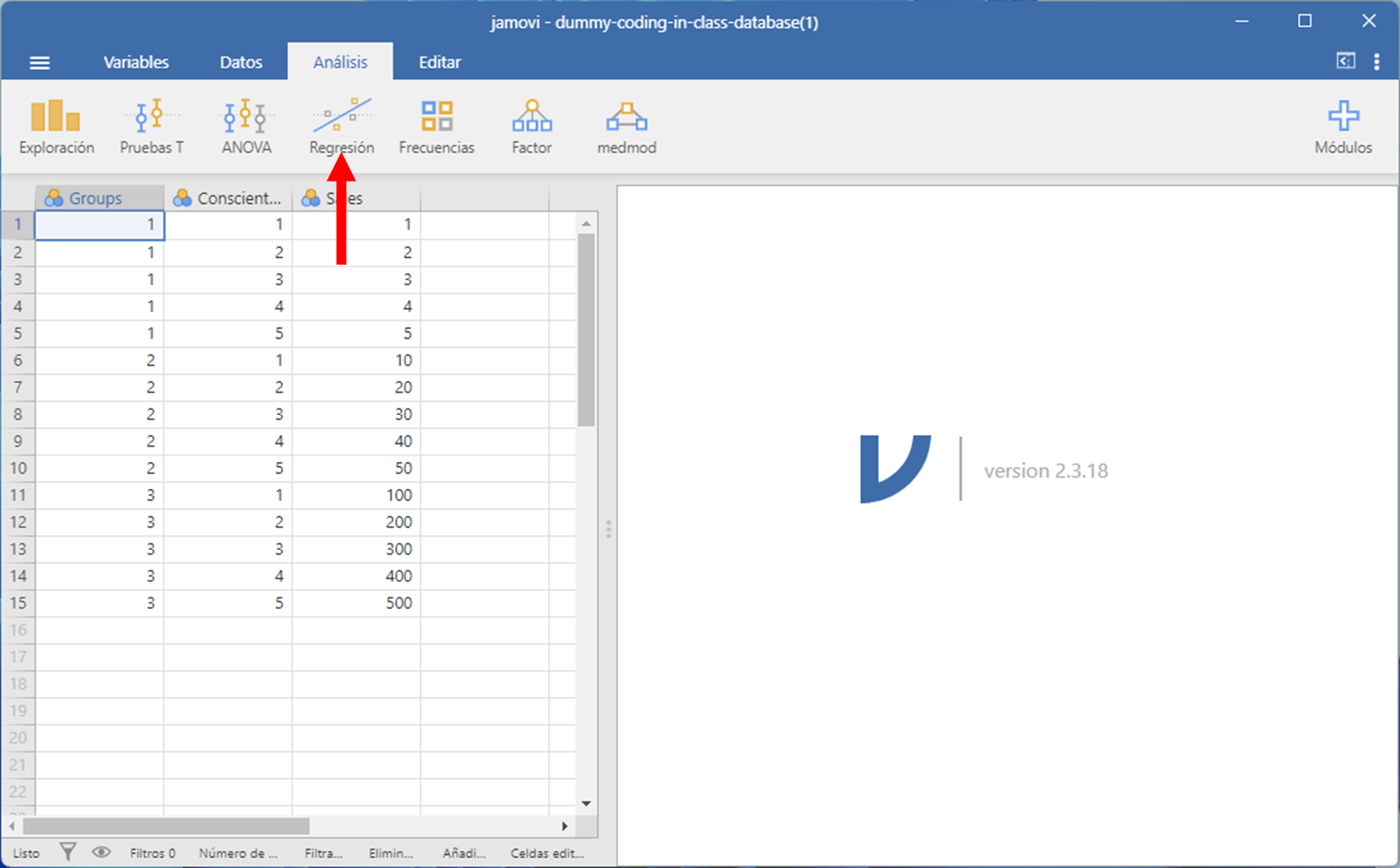Toggle the eye visibility icon in status bar

coord(101,852)
